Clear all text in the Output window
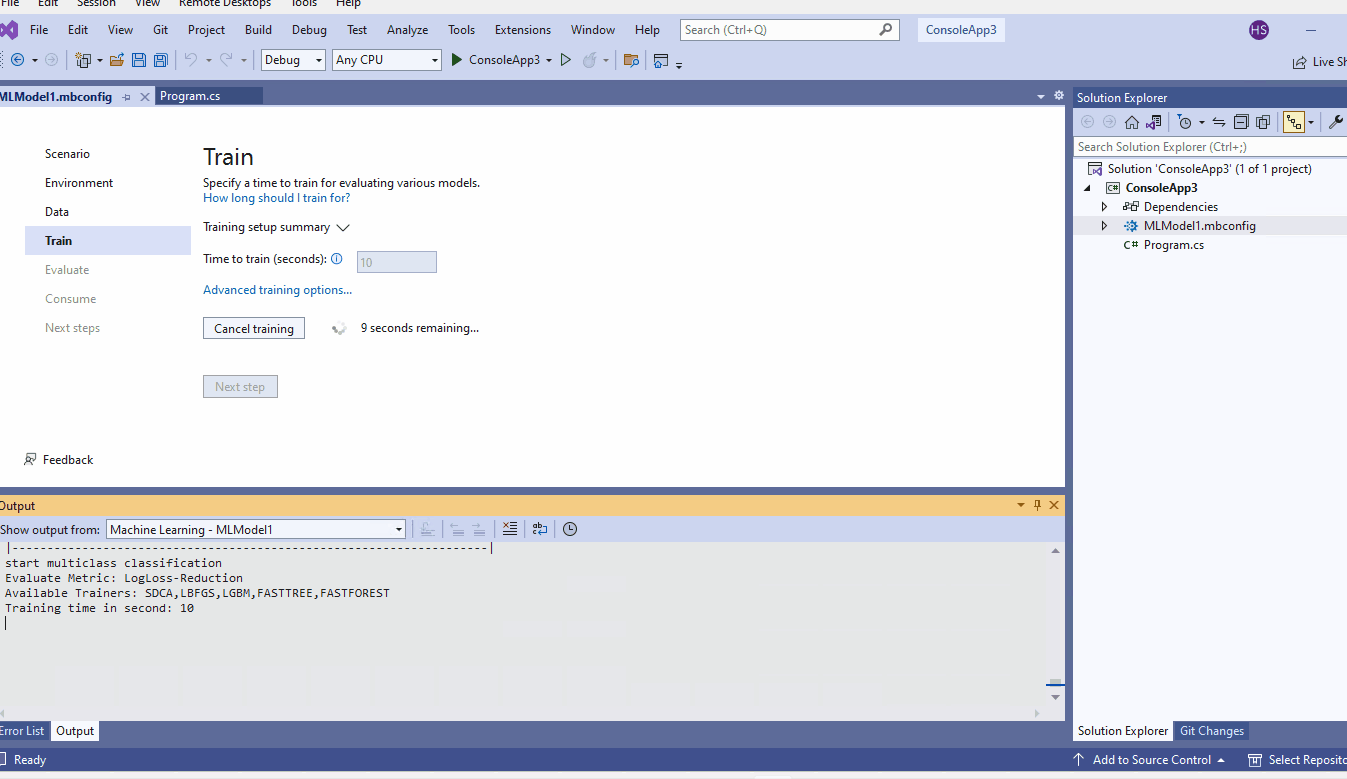 pos(510,528)
